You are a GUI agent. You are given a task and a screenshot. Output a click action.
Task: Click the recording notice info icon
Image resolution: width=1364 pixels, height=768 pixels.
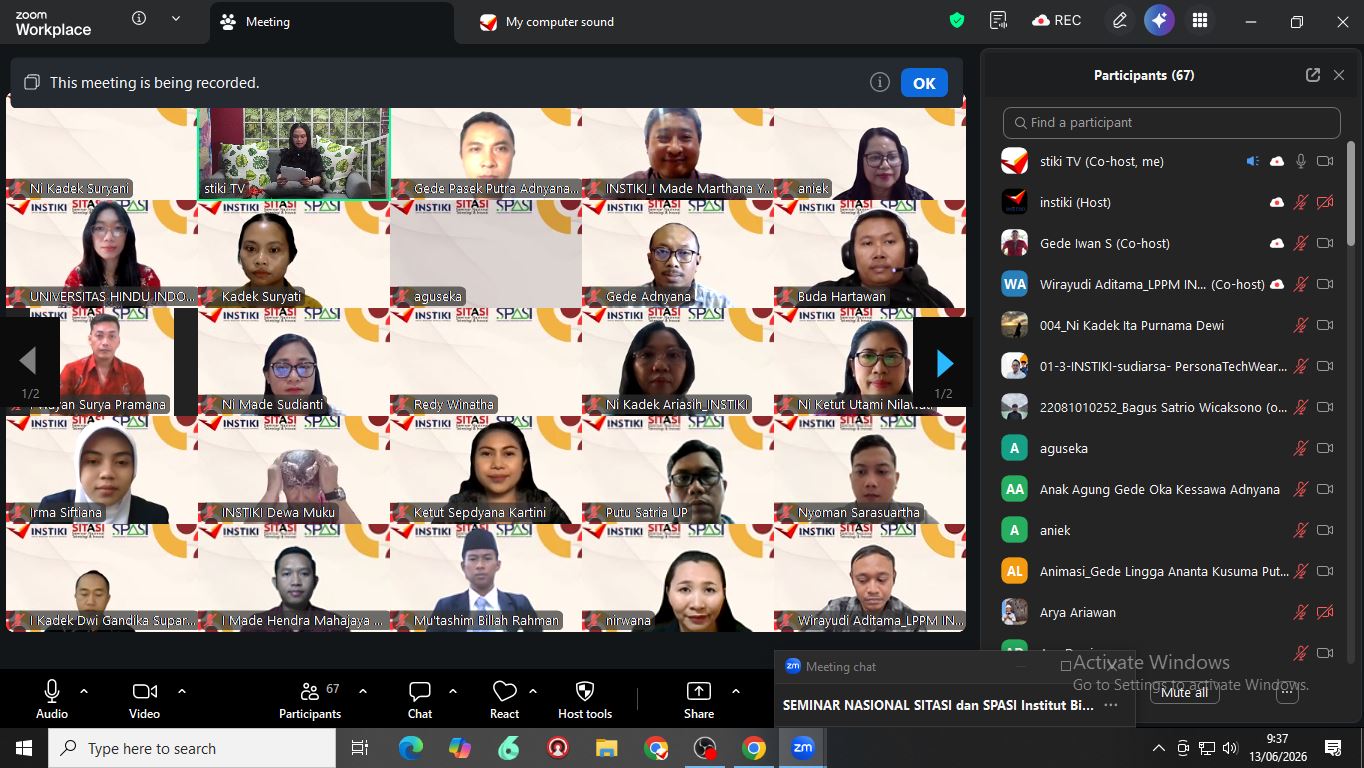pyautogui.click(x=880, y=82)
